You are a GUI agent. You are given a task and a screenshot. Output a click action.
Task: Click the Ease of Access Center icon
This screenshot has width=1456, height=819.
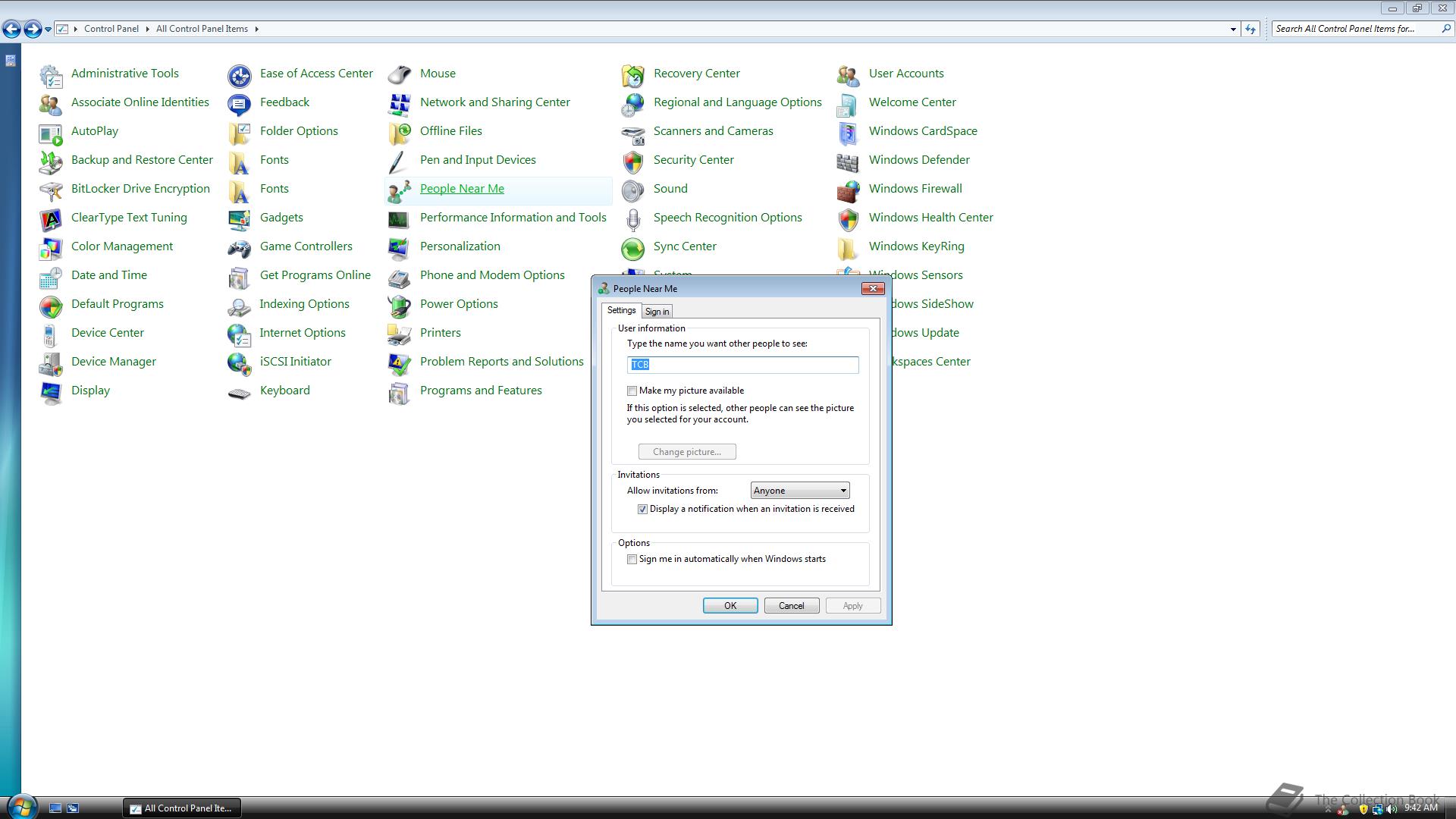(240, 75)
